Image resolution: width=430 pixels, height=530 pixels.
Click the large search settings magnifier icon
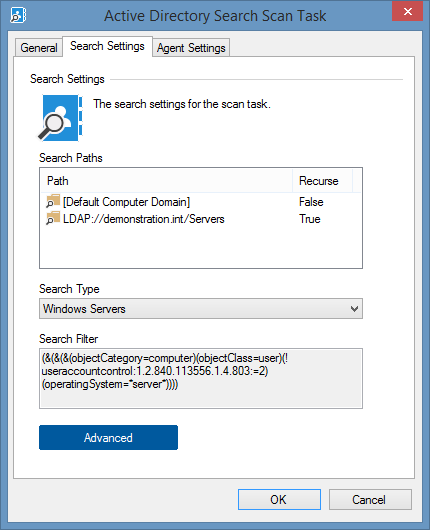(60, 118)
